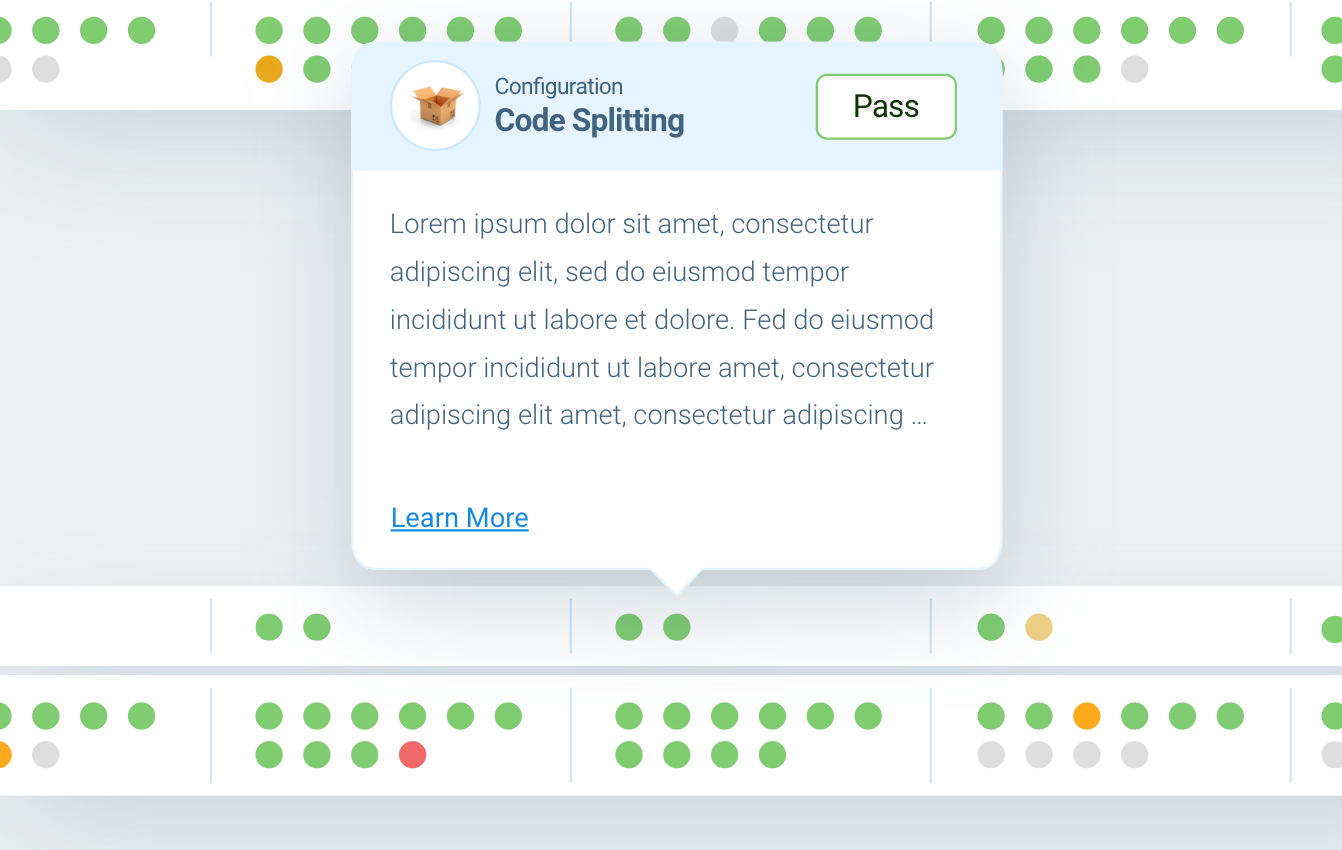Open the Configuration section header
Screen dimensions: 1342x850
pyautogui.click(x=559, y=86)
